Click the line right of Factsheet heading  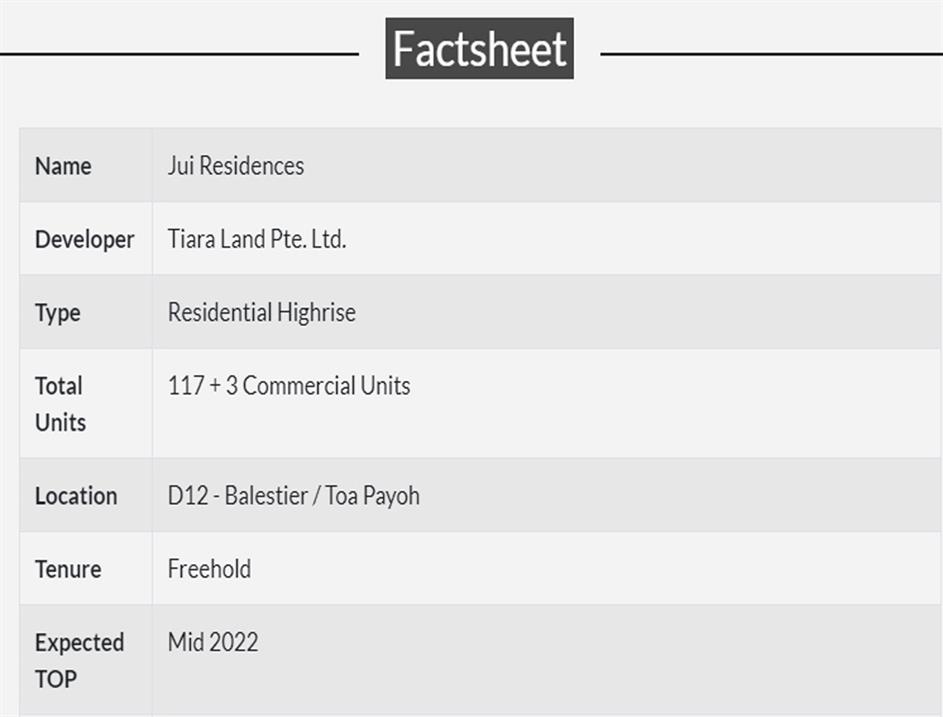coord(770,53)
